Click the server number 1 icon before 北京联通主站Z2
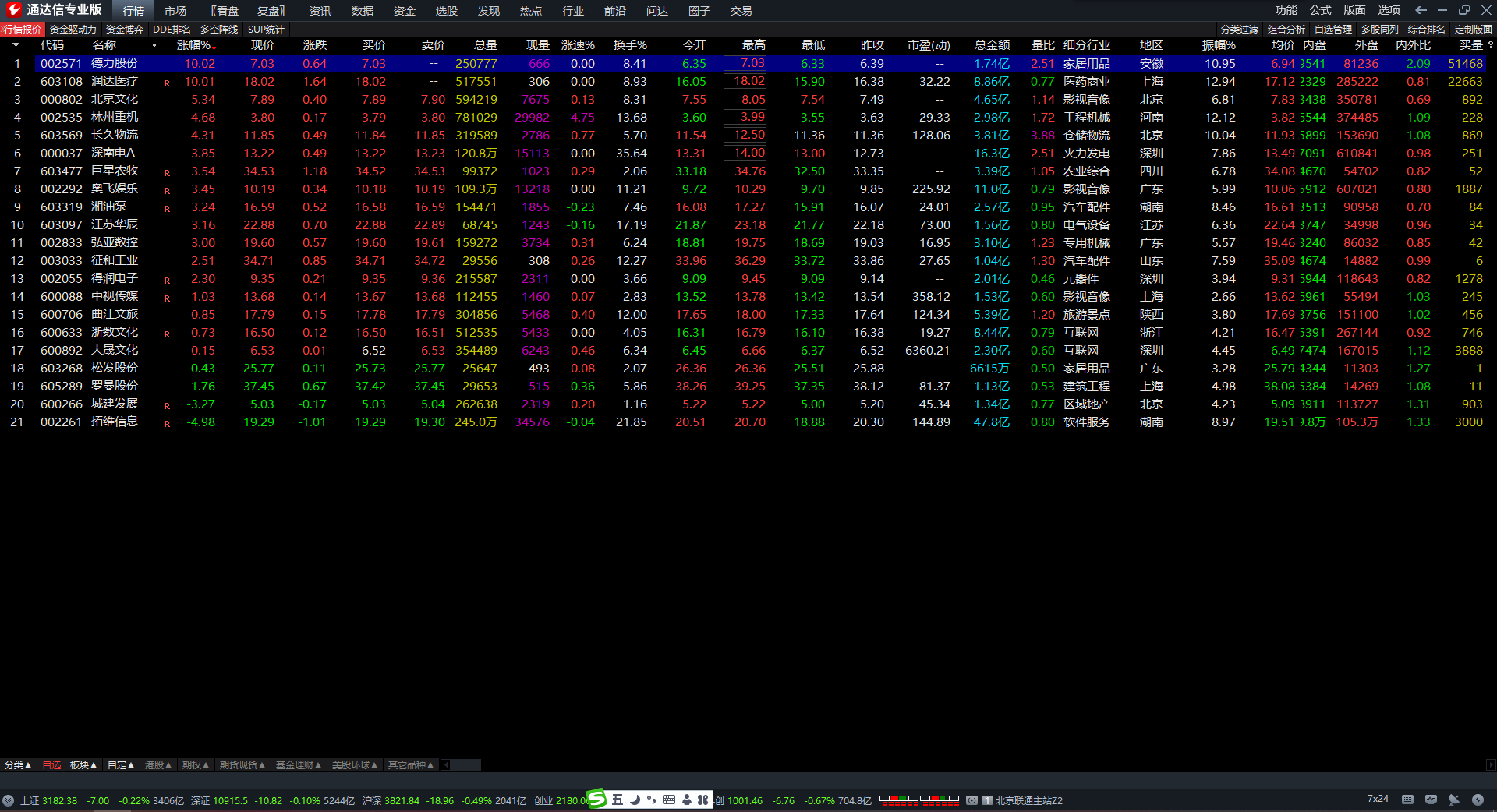This screenshot has width=1497, height=812. [x=987, y=800]
